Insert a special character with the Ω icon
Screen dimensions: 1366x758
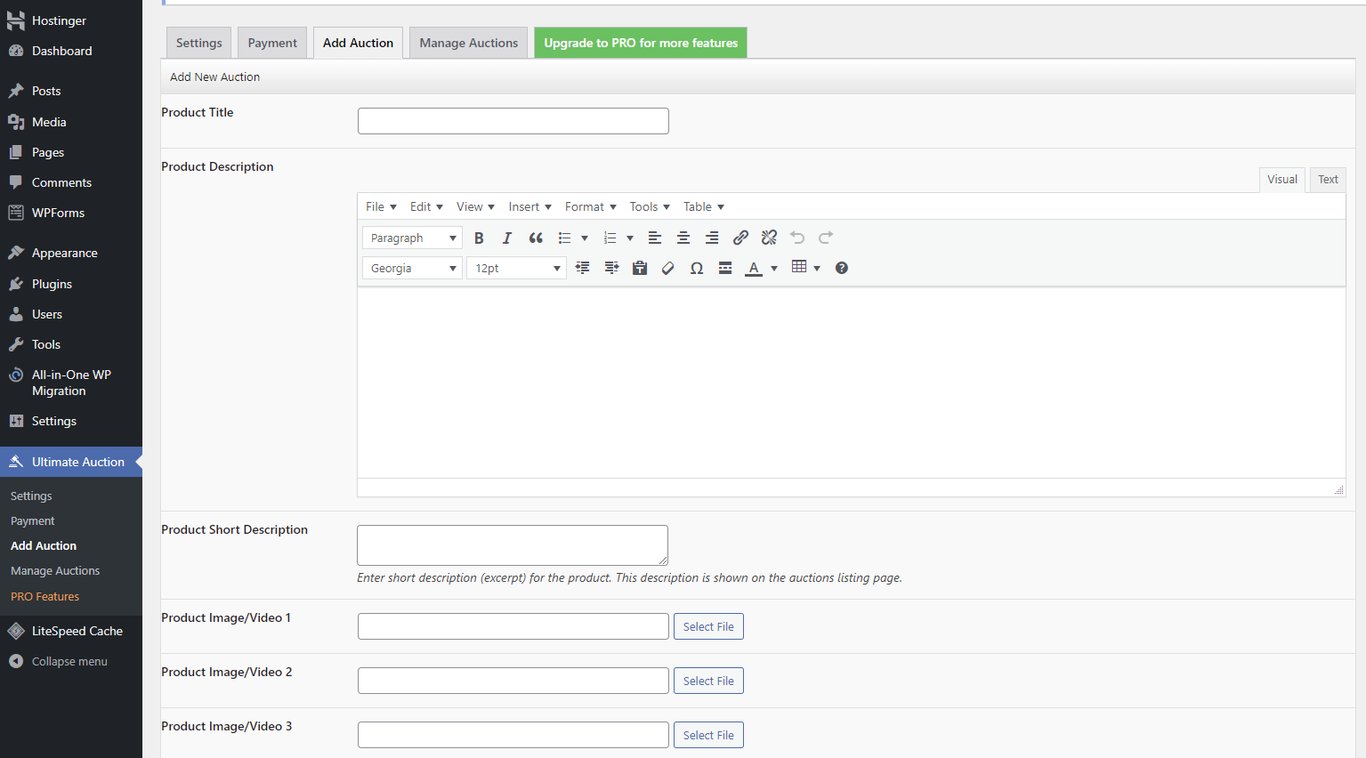[696, 267]
